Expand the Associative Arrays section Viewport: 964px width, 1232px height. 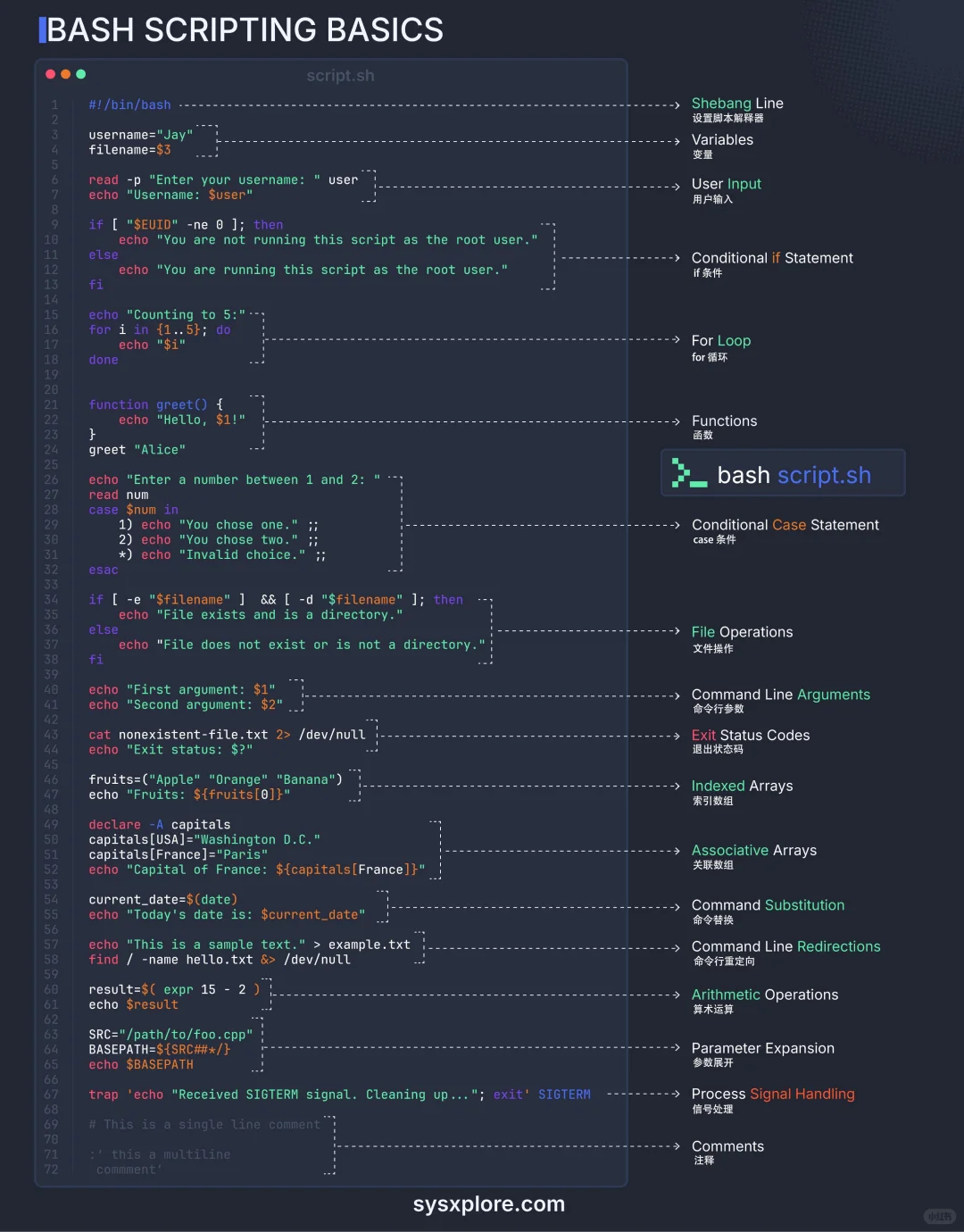[x=754, y=850]
